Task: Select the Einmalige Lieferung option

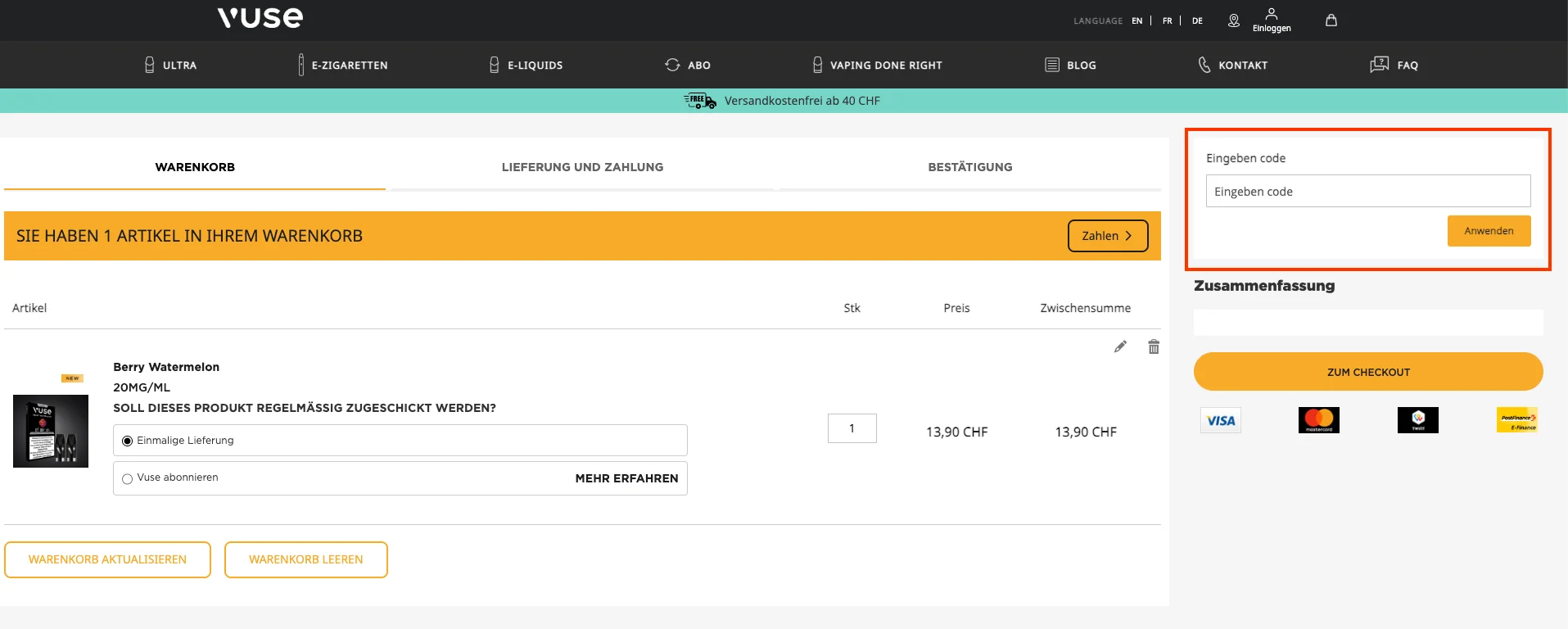Action: coord(127,441)
